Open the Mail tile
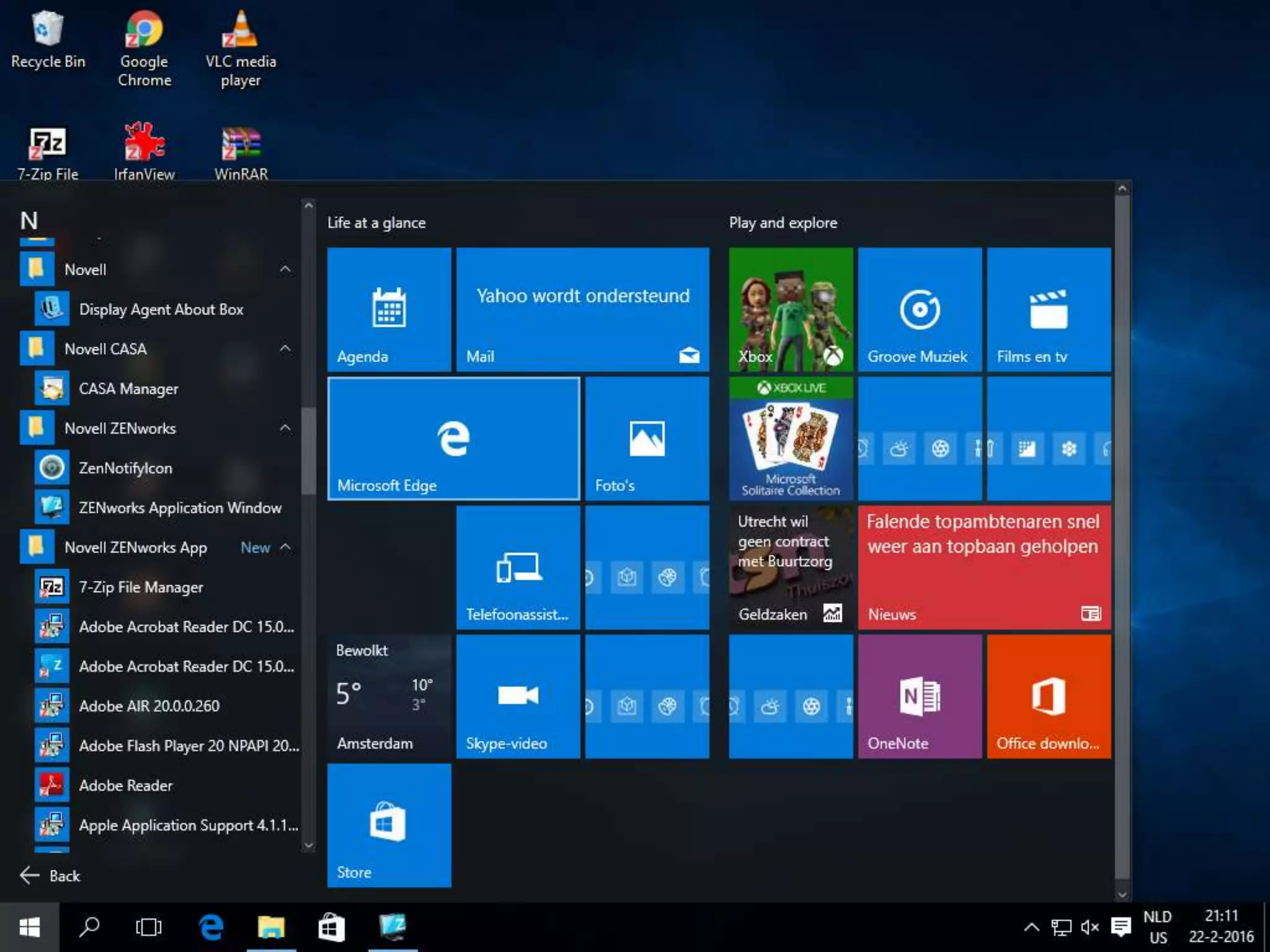The width and height of the screenshot is (1270, 952). point(582,309)
